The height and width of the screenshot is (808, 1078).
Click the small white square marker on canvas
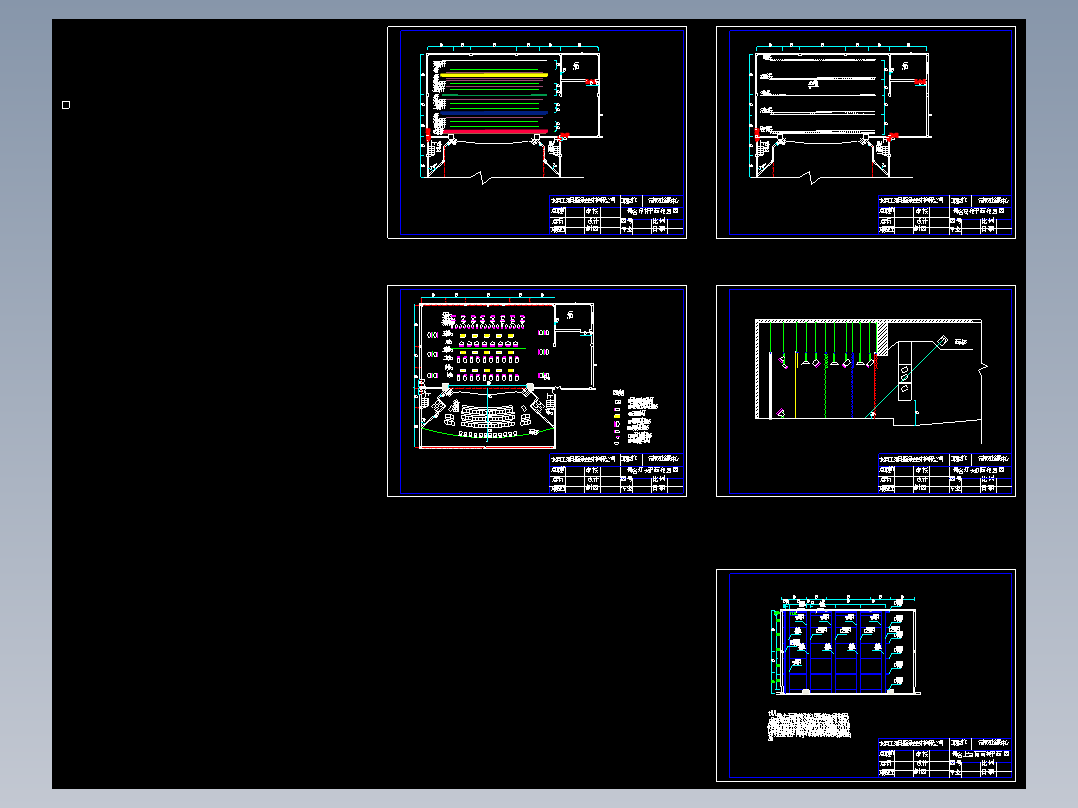[66, 105]
